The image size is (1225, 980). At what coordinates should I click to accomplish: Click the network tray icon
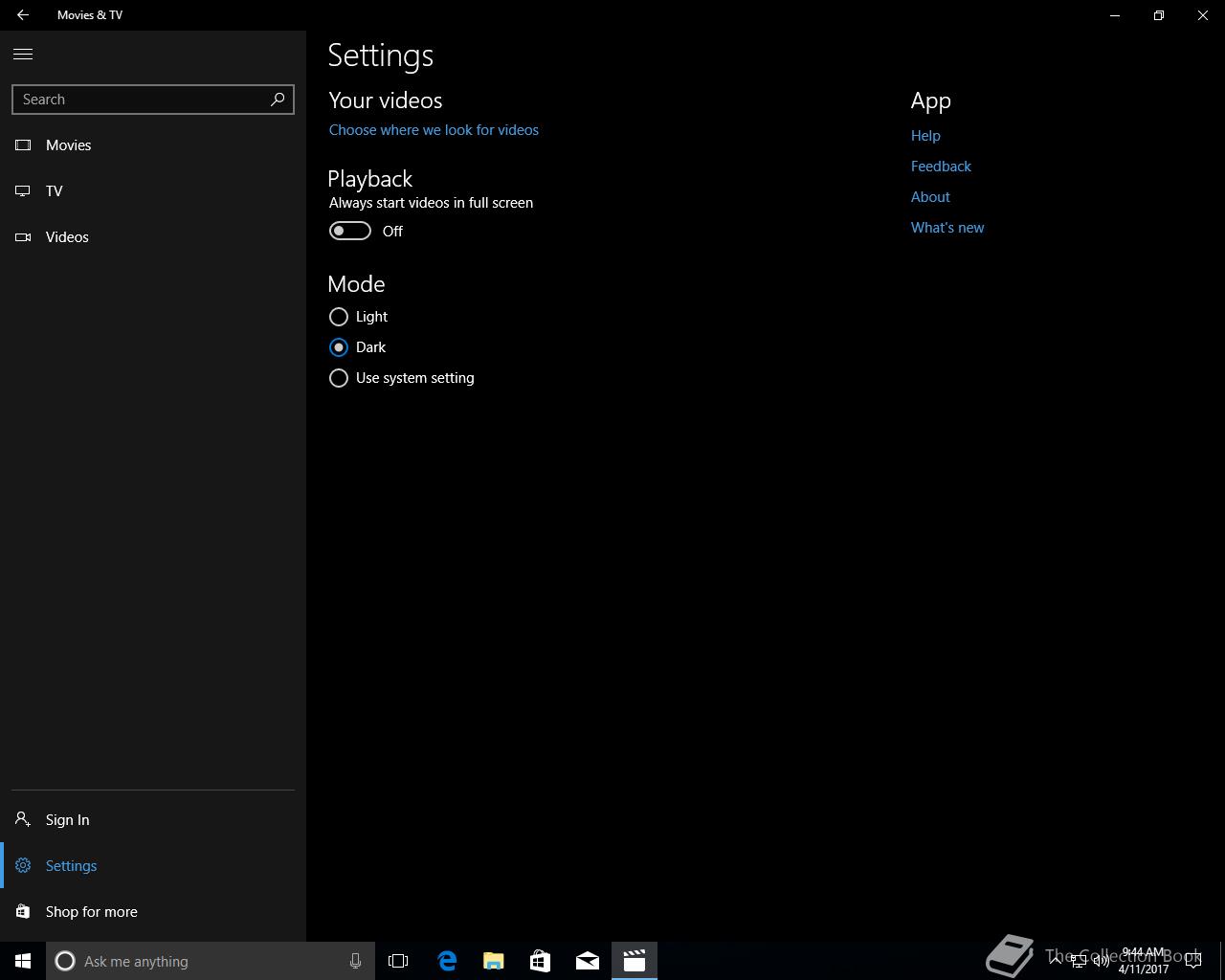tap(1079, 961)
